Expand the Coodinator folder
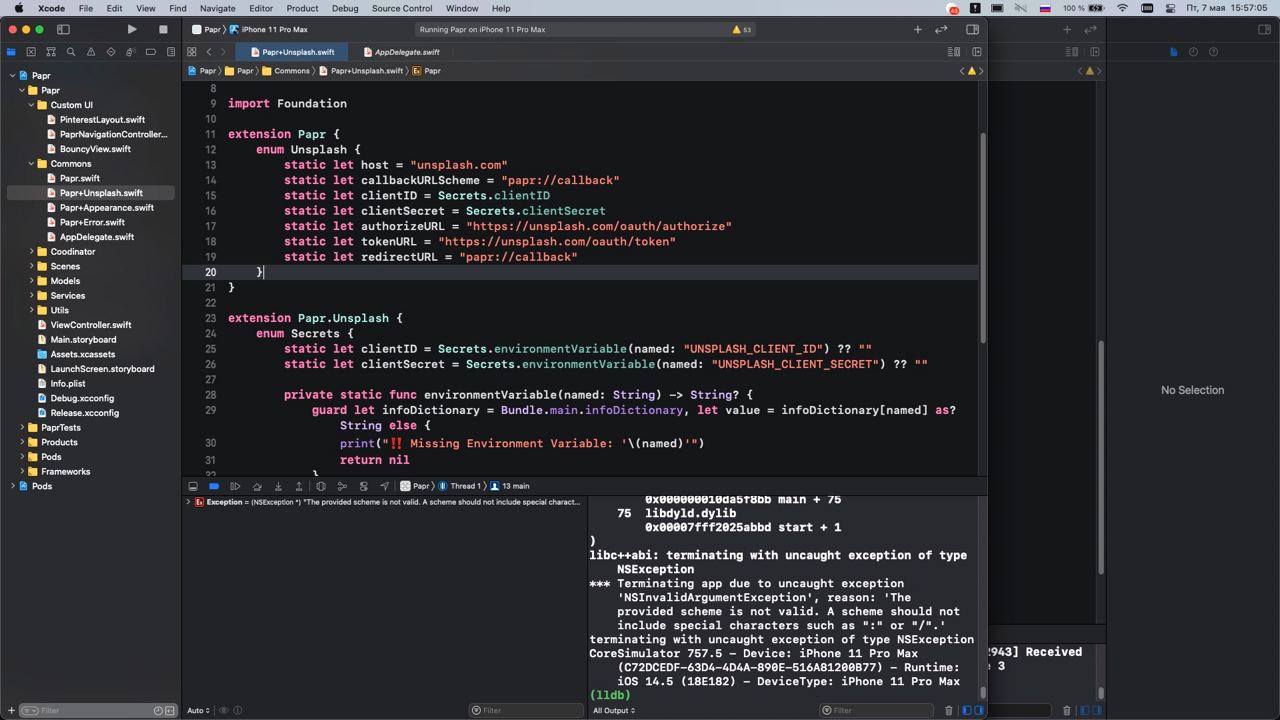Viewport: 1280px width, 720px height. 31,252
